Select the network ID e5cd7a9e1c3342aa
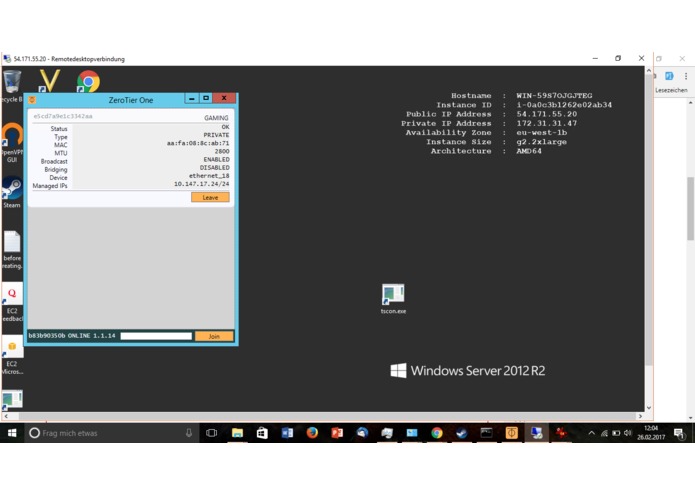Viewport: 695px width, 494px height. click(x=63, y=117)
